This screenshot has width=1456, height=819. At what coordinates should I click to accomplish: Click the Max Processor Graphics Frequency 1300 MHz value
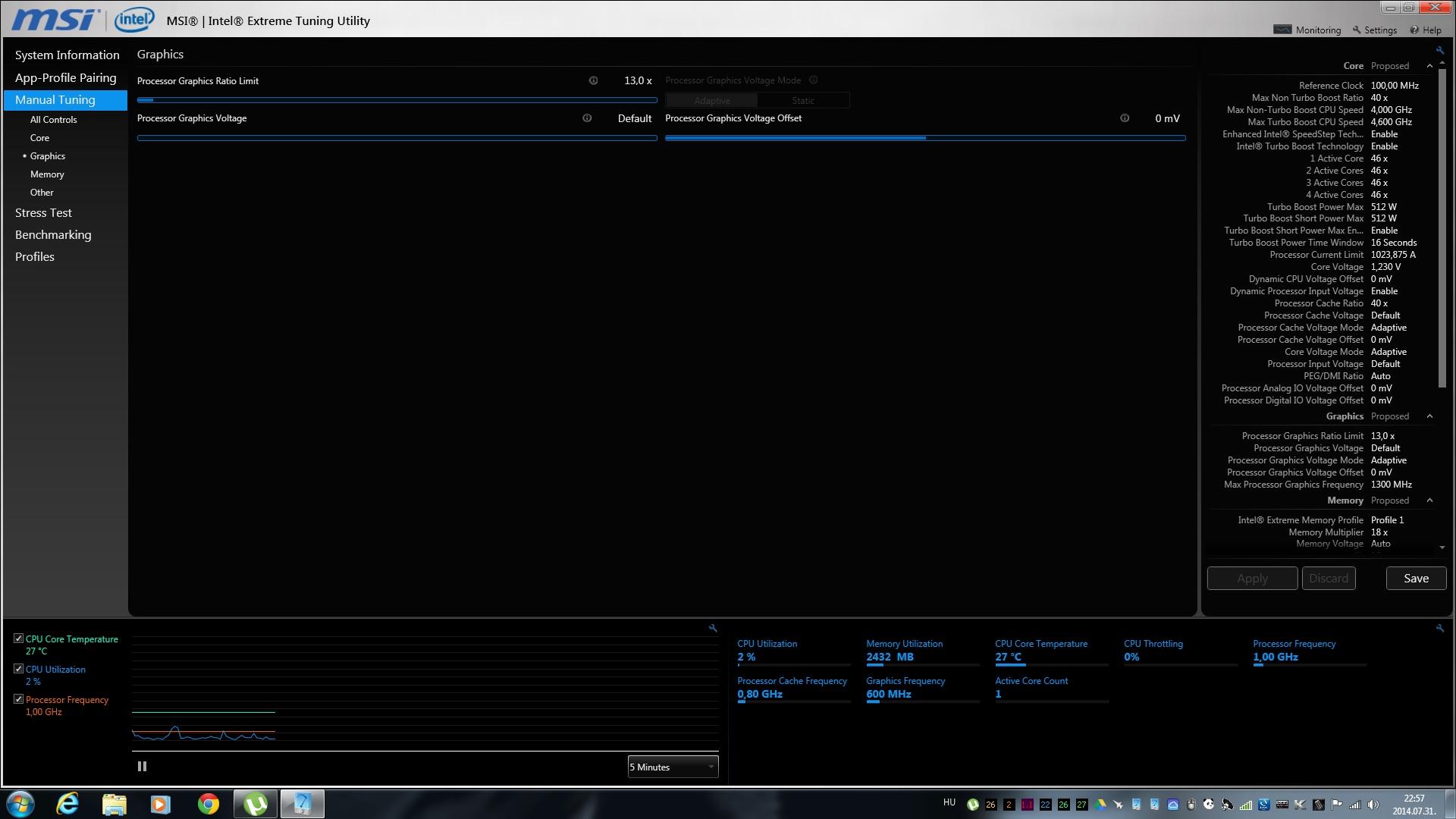point(1391,485)
